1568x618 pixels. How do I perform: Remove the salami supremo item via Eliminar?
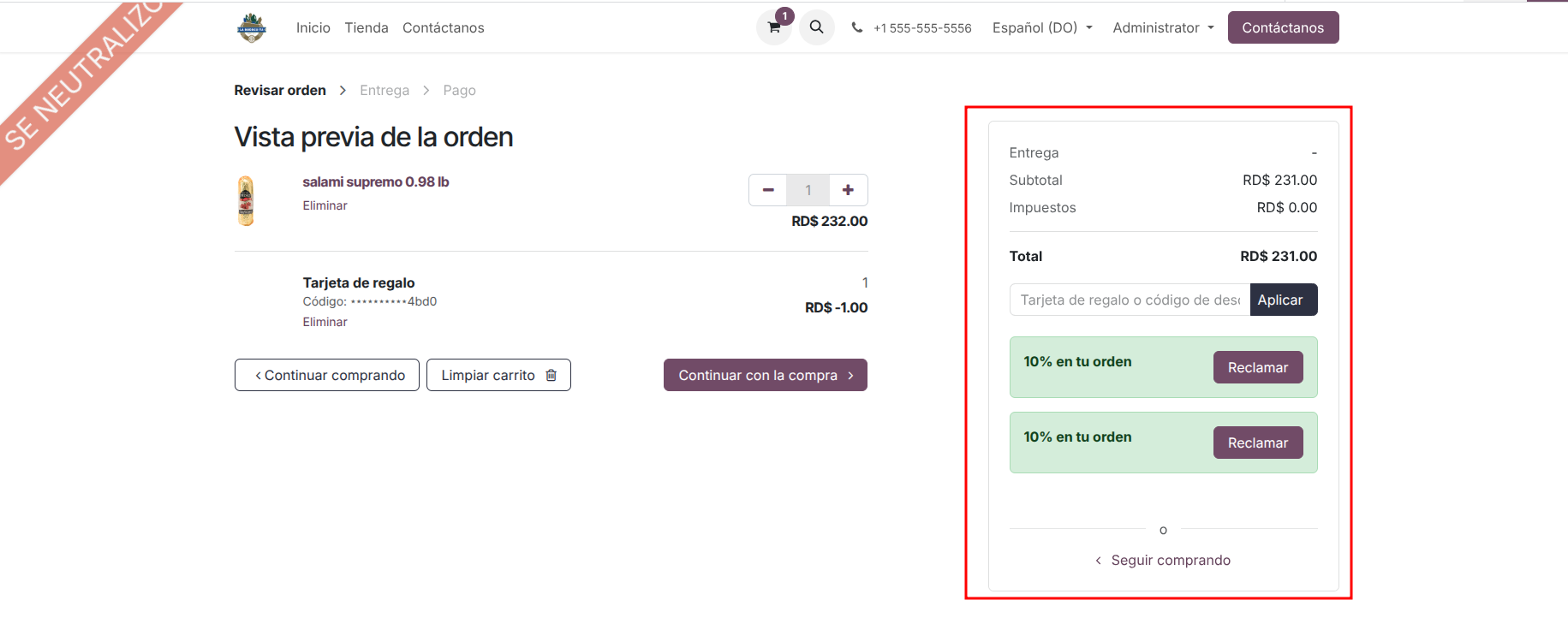[325, 205]
